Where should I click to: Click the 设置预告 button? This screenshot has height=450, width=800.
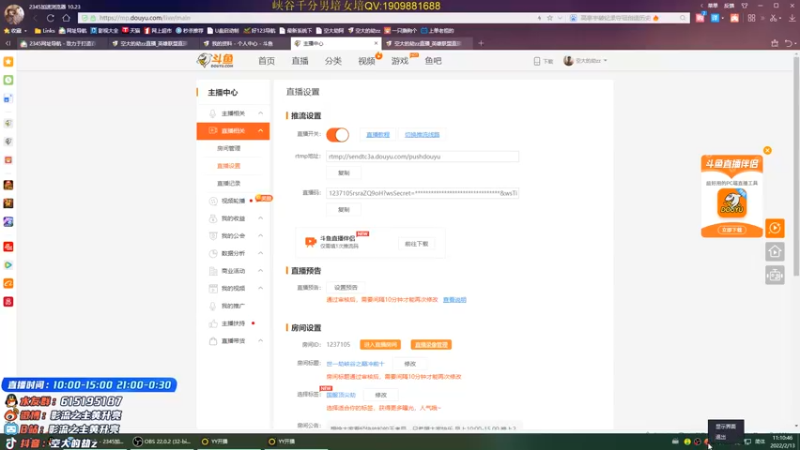[346, 288]
